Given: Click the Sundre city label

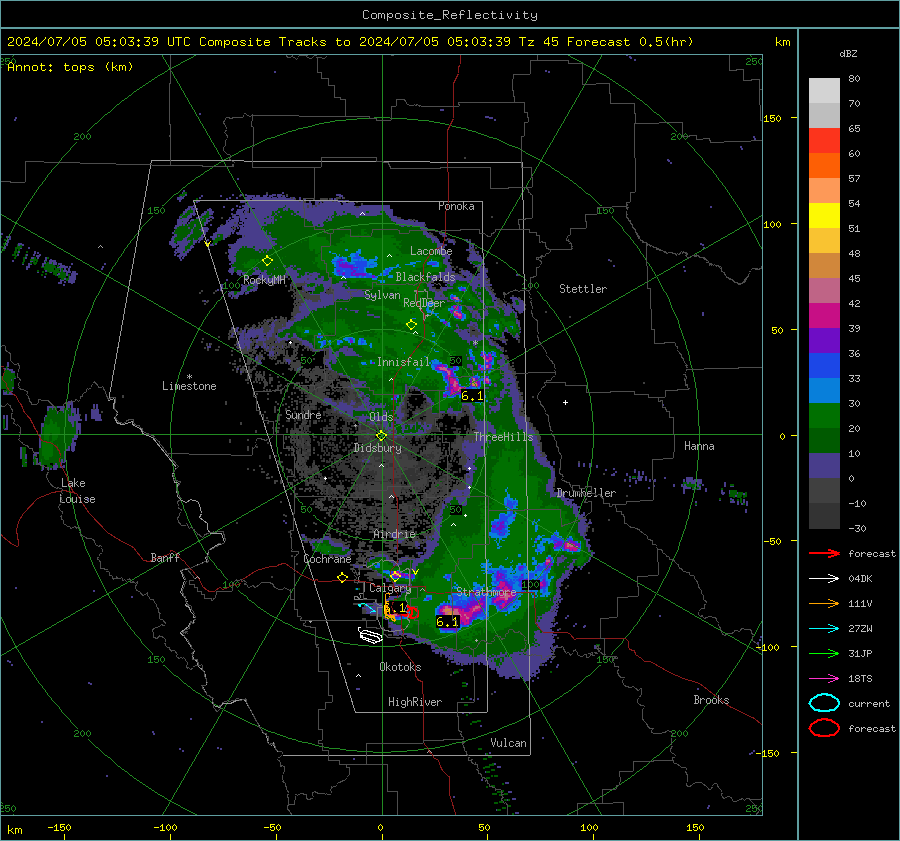Looking at the screenshot, I should tap(303, 414).
